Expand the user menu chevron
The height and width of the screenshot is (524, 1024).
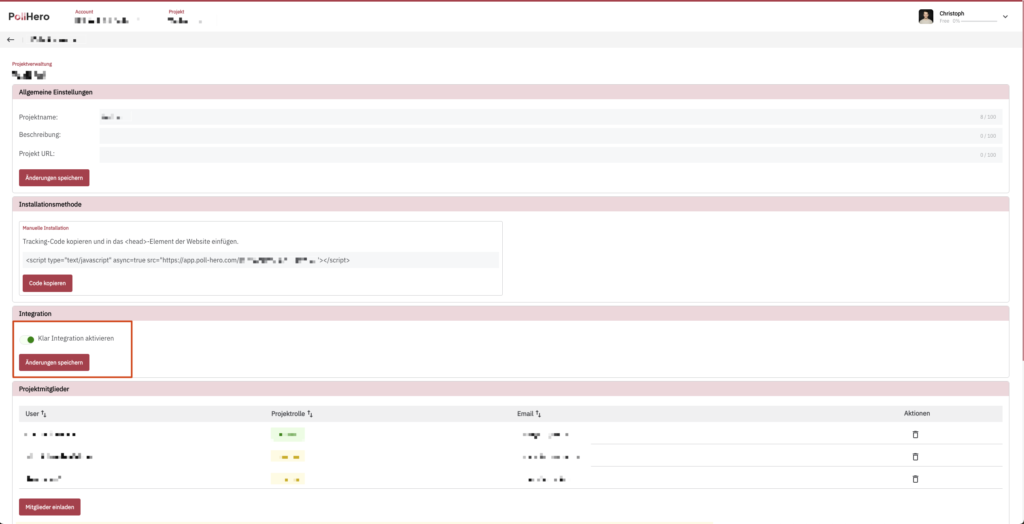pos(1005,17)
